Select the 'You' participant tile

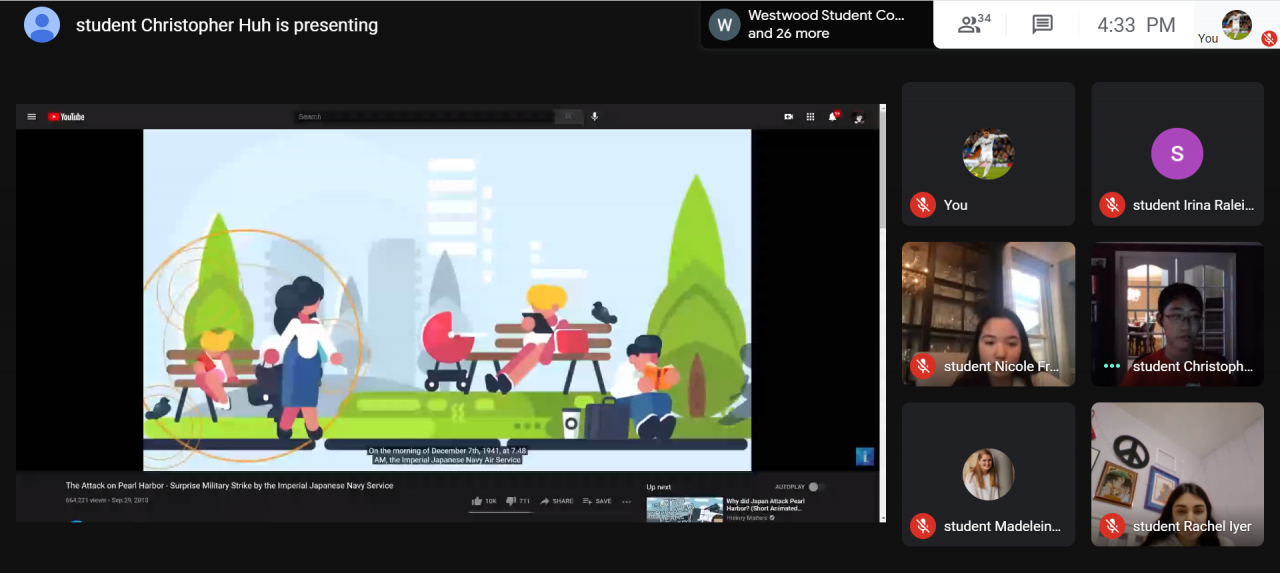coord(988,154)
